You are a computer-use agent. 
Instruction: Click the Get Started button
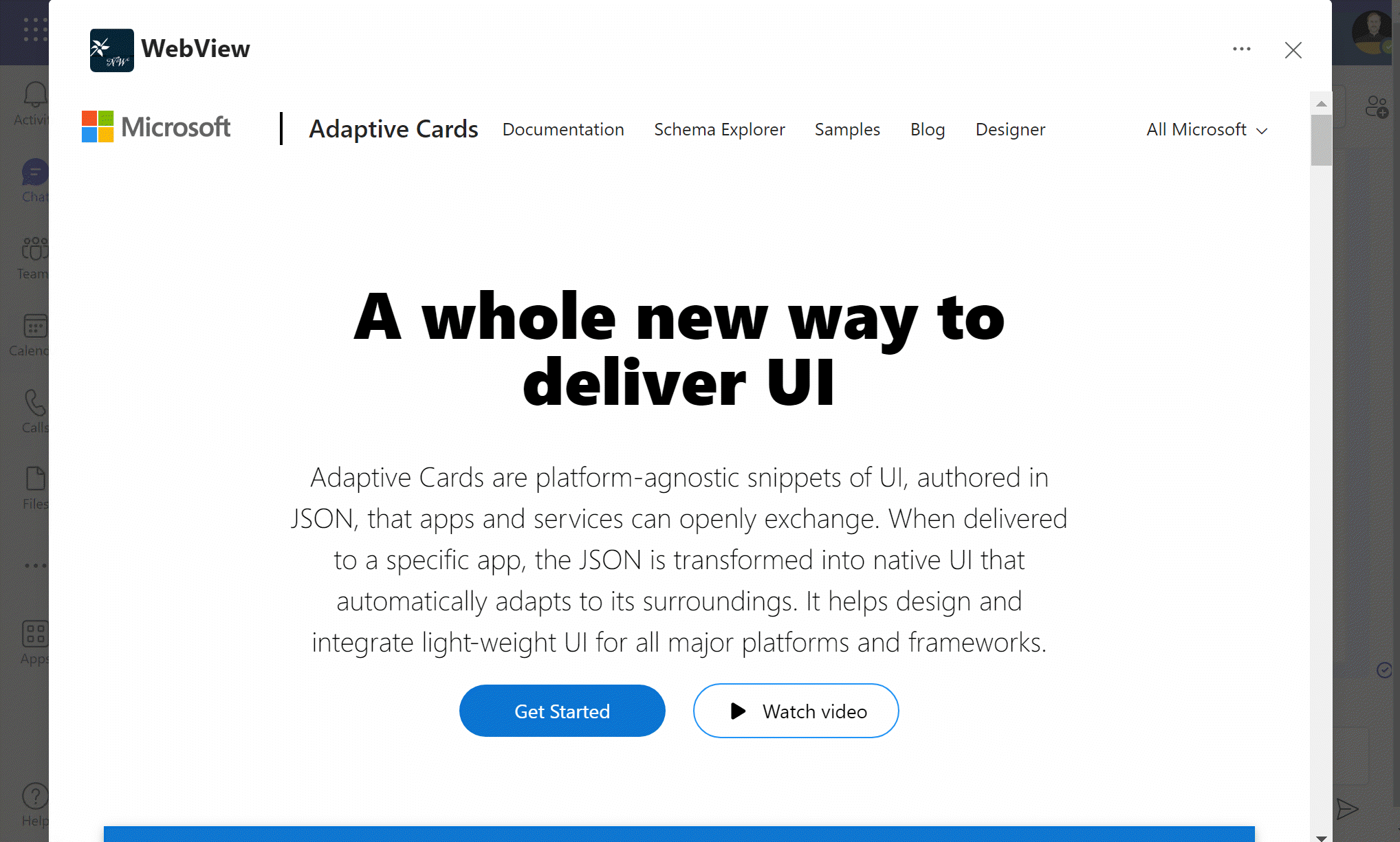point(562,710)
